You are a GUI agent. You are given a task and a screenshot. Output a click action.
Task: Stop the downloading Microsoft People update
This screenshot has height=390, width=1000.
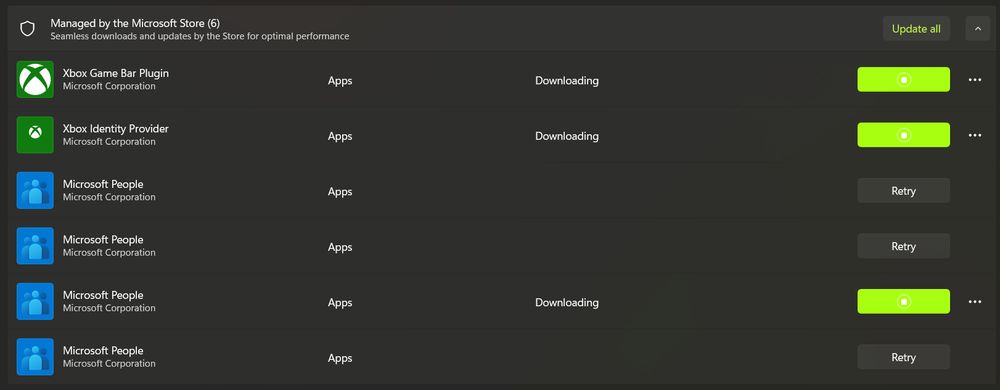coord(903,301)
